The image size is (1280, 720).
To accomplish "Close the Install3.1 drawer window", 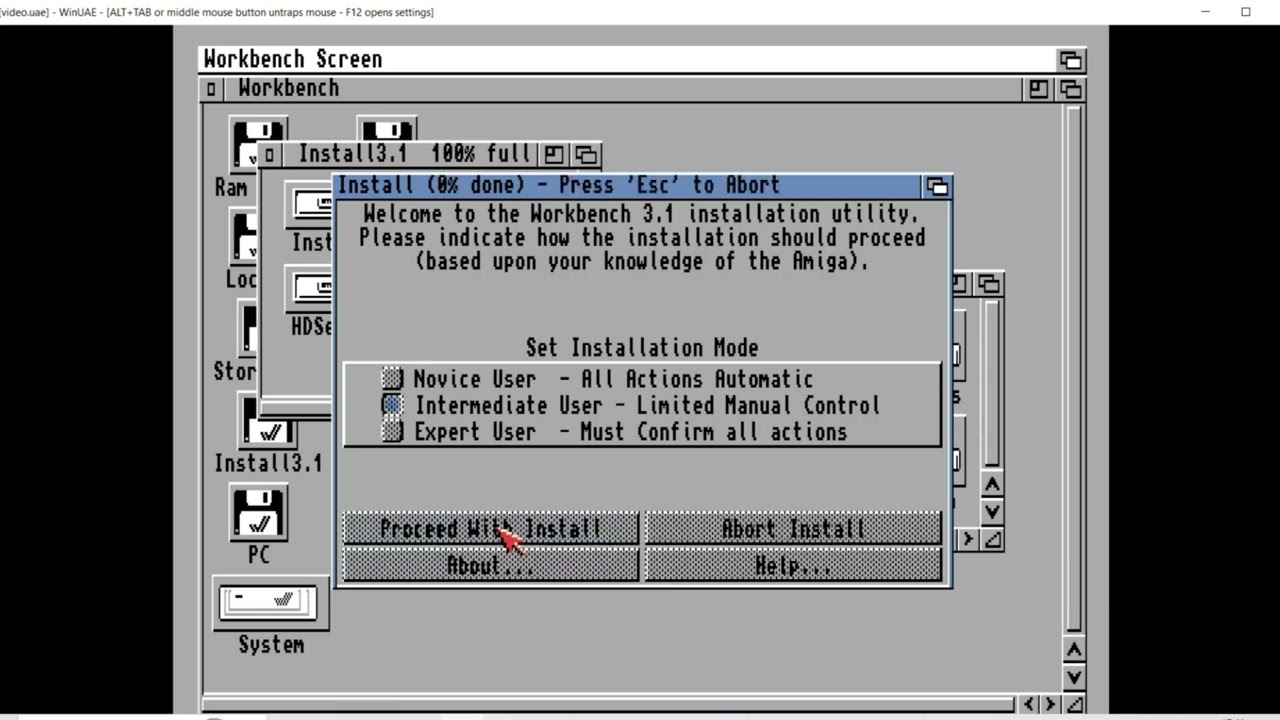I will (x=269, y=155).
